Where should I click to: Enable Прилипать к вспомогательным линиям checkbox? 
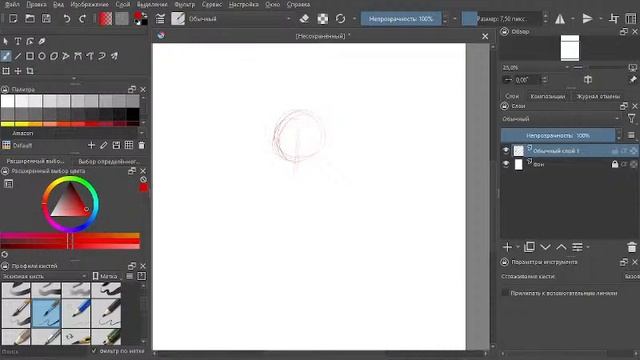click(x=505, y=293)
